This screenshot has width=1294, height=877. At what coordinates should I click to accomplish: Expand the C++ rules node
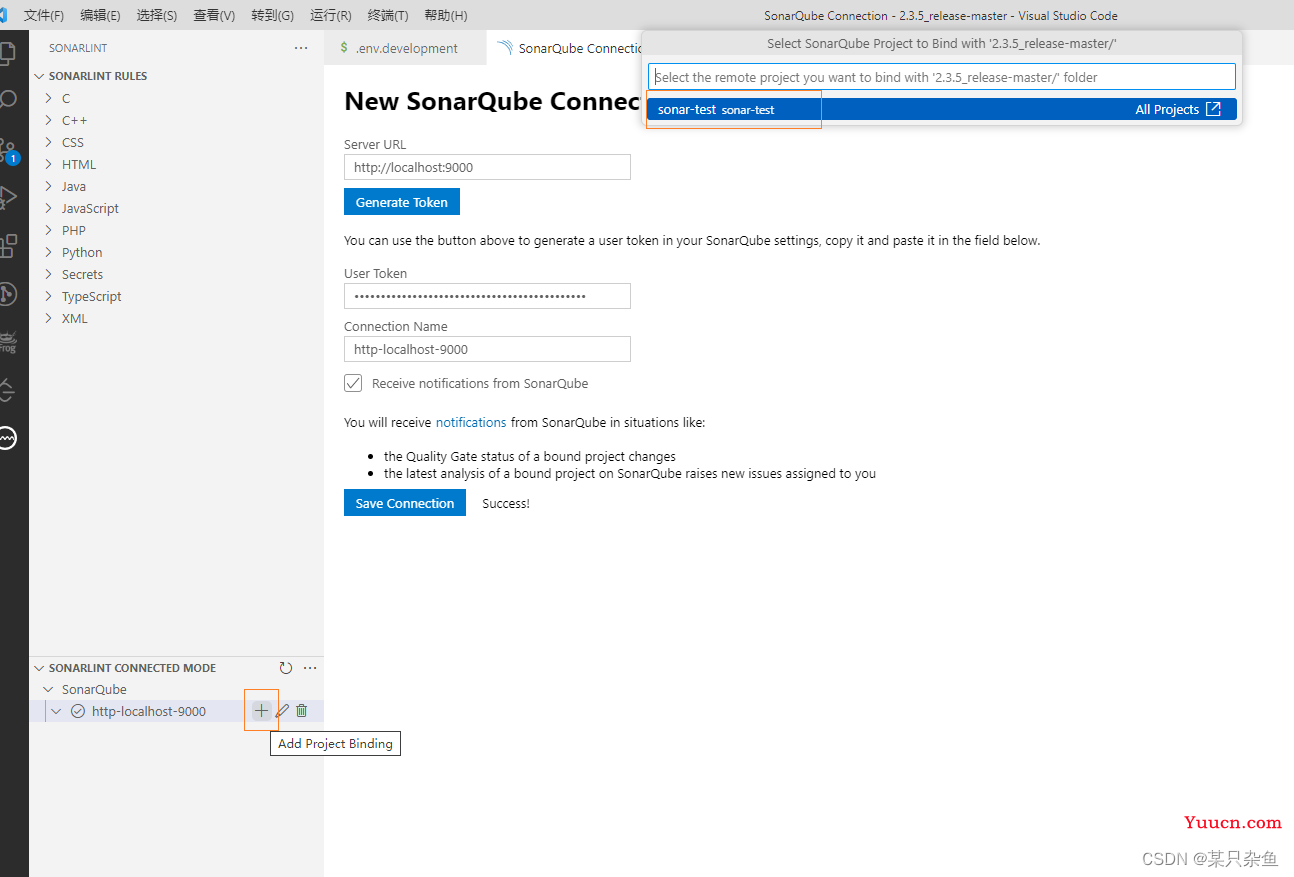[48, 120]
